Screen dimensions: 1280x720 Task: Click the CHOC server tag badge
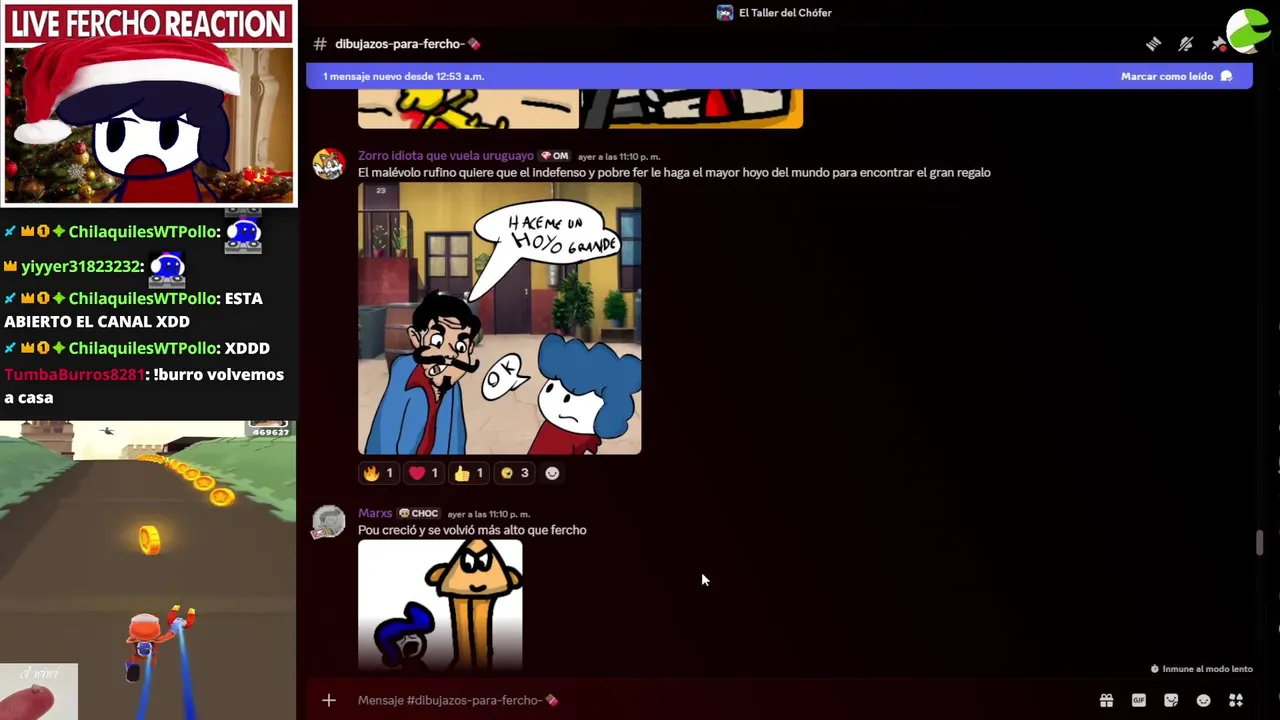click(420, 513)
